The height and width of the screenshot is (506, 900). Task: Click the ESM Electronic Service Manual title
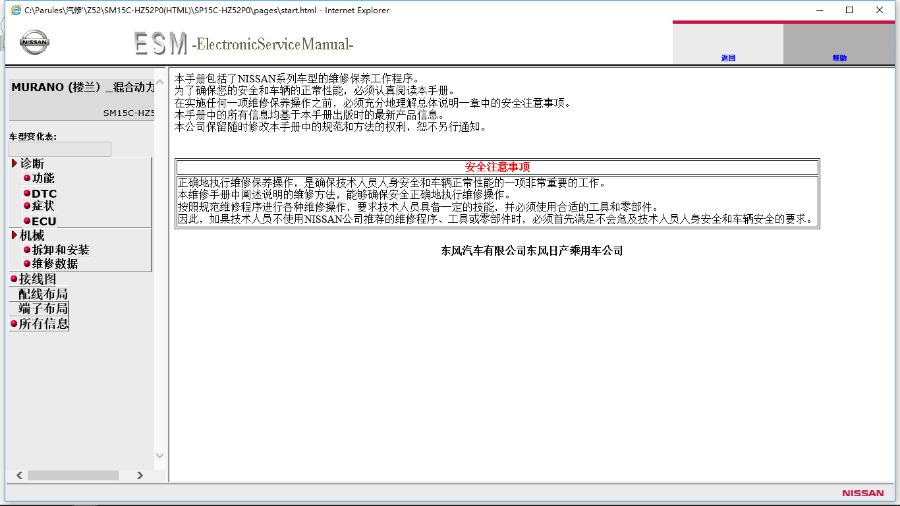coord(243,44)
